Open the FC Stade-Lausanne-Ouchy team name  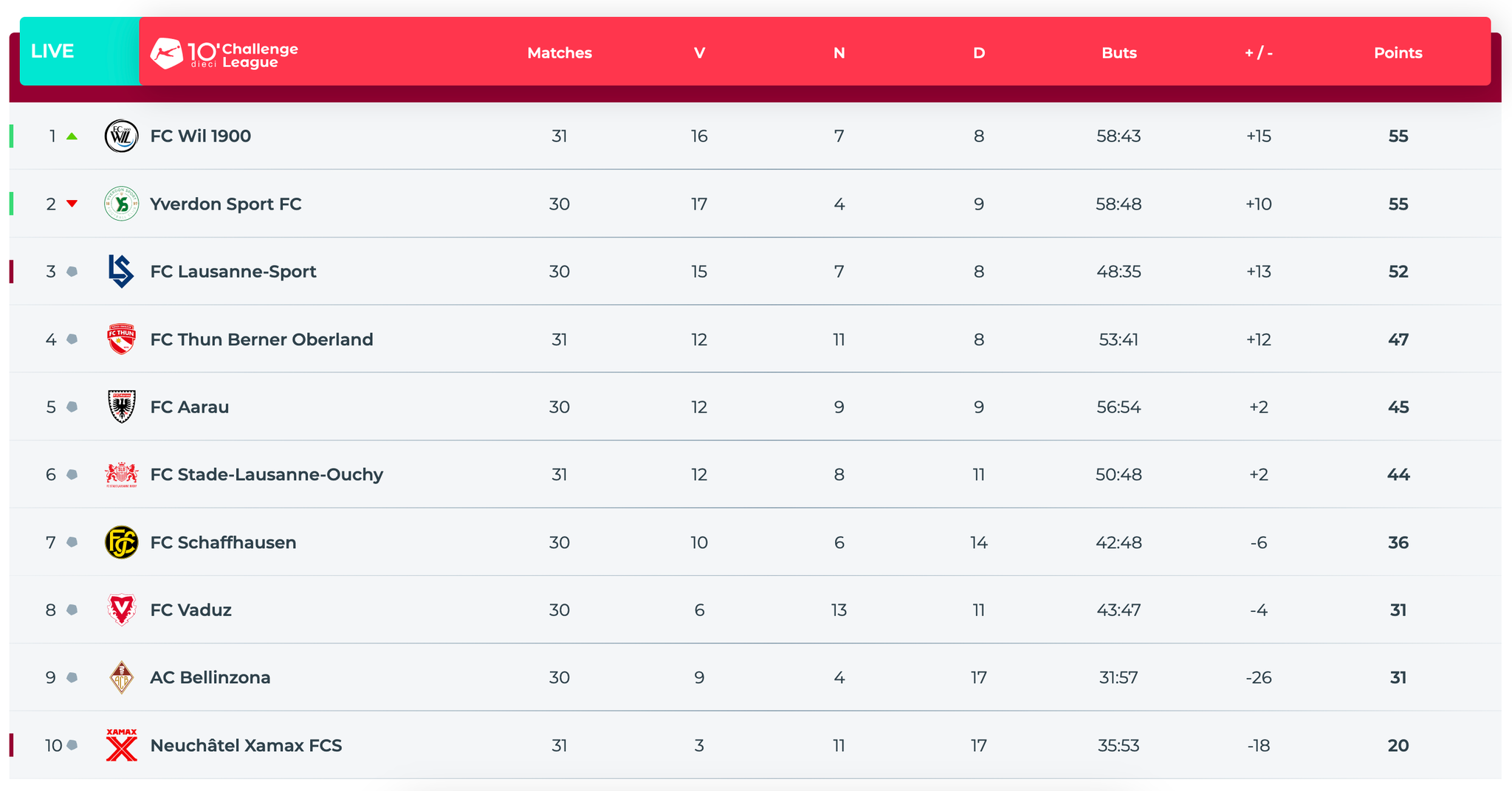pos(267,474)
